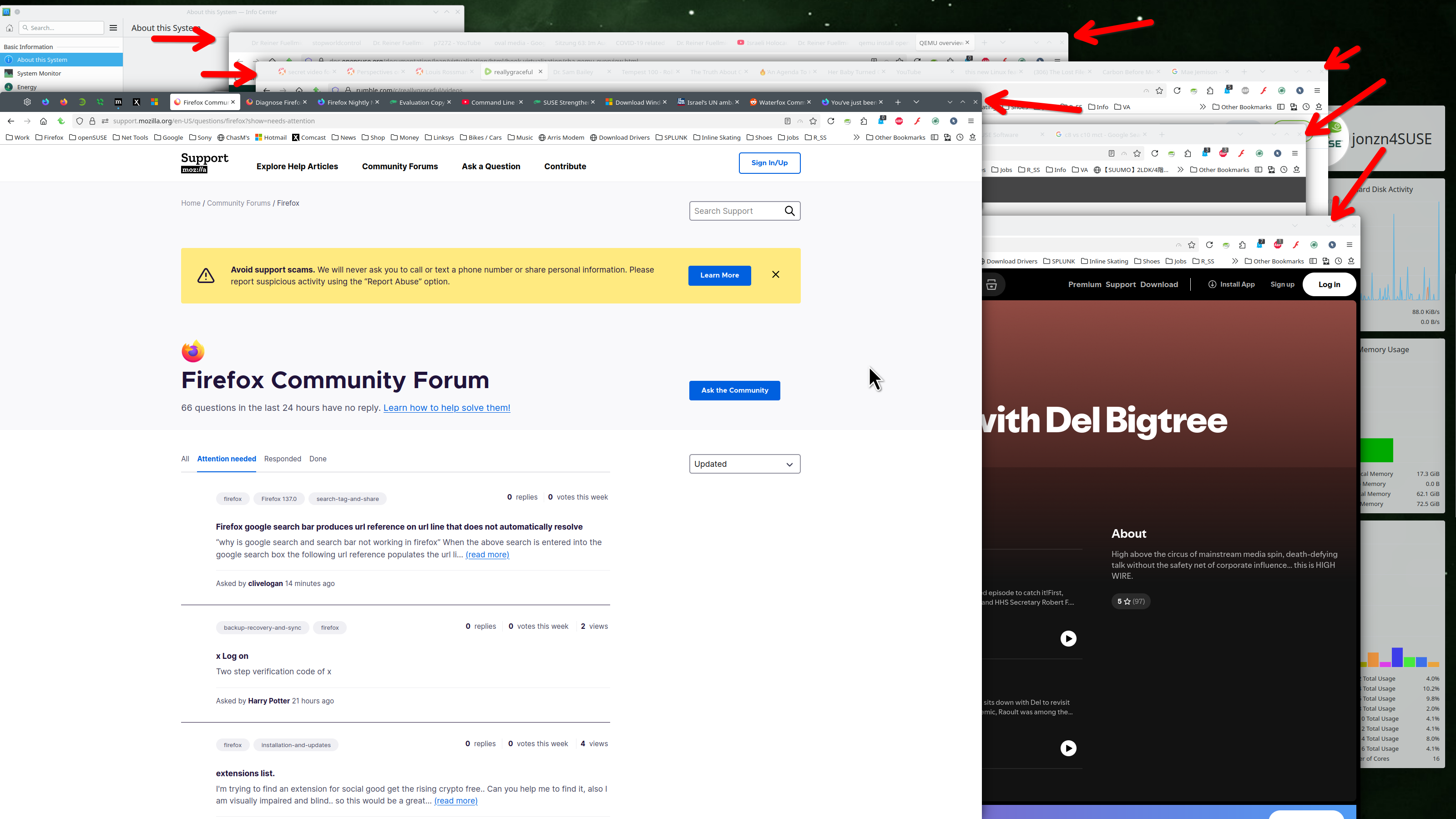1456x819 pixels.
Task: Expand bookmarks overflow chevron in Google Search window
Action: (1180, 170)
